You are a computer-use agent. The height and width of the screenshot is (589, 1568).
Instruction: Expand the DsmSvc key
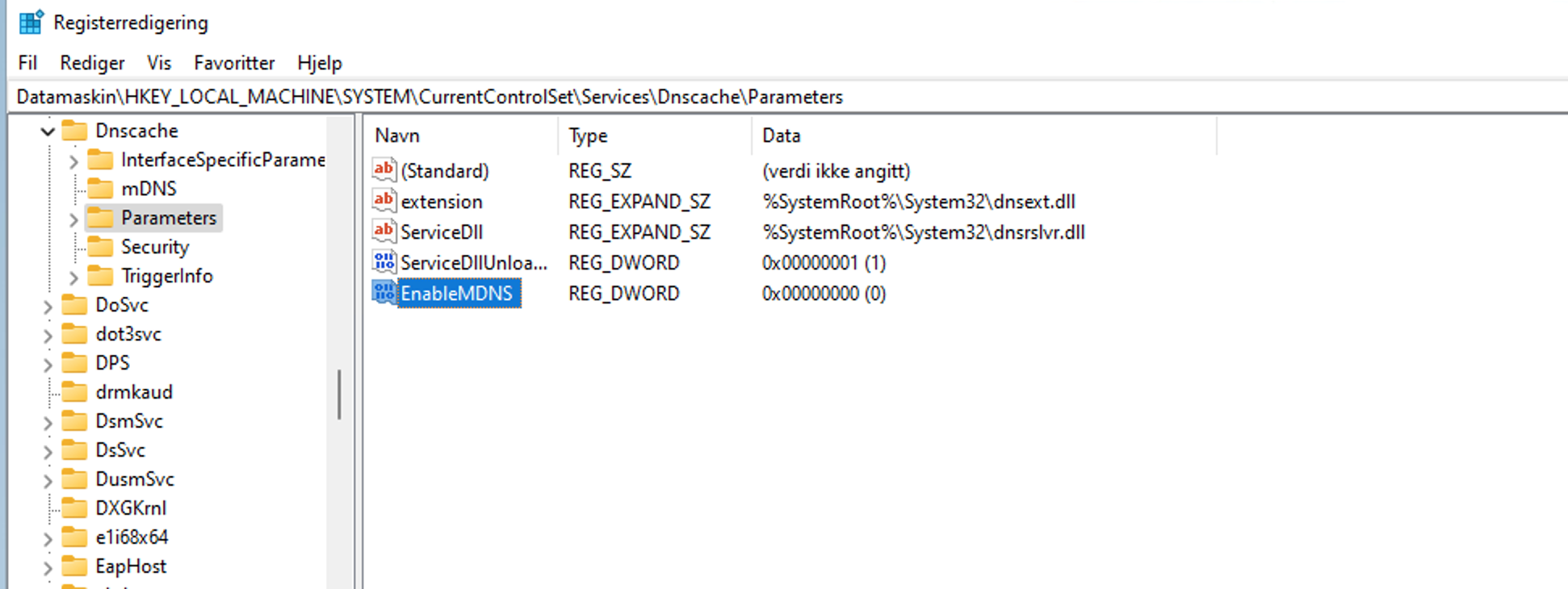click(x=48, y=423)
